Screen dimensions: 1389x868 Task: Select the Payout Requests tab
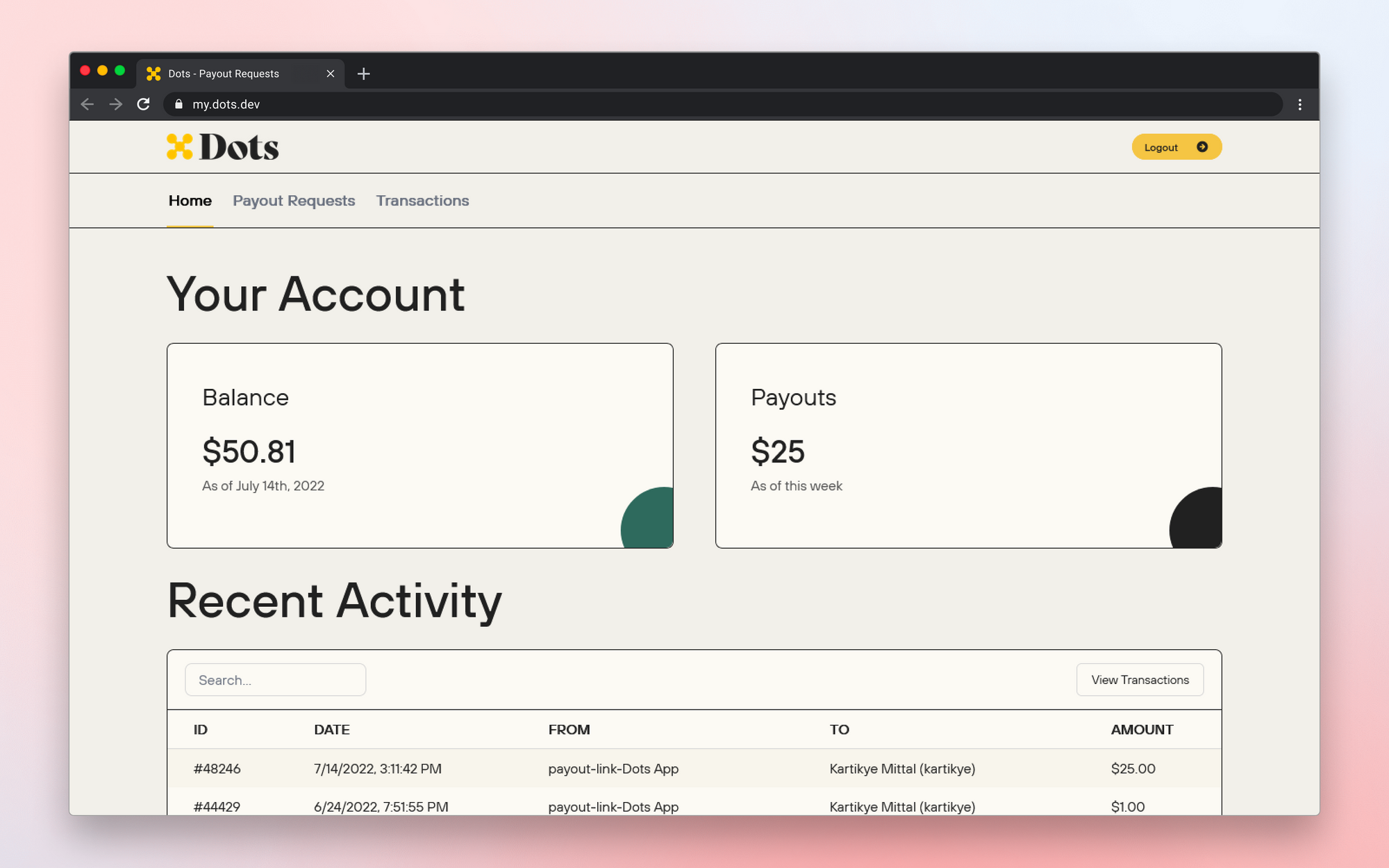(x=293, y=200)
